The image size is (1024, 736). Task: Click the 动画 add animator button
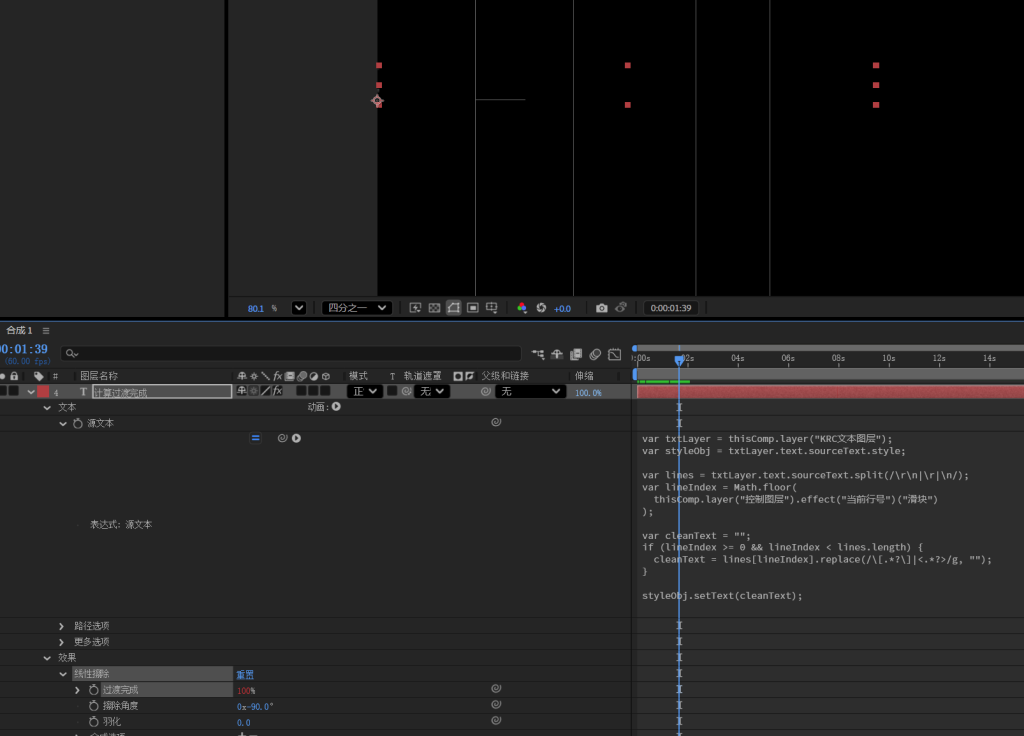click(336, 407)
